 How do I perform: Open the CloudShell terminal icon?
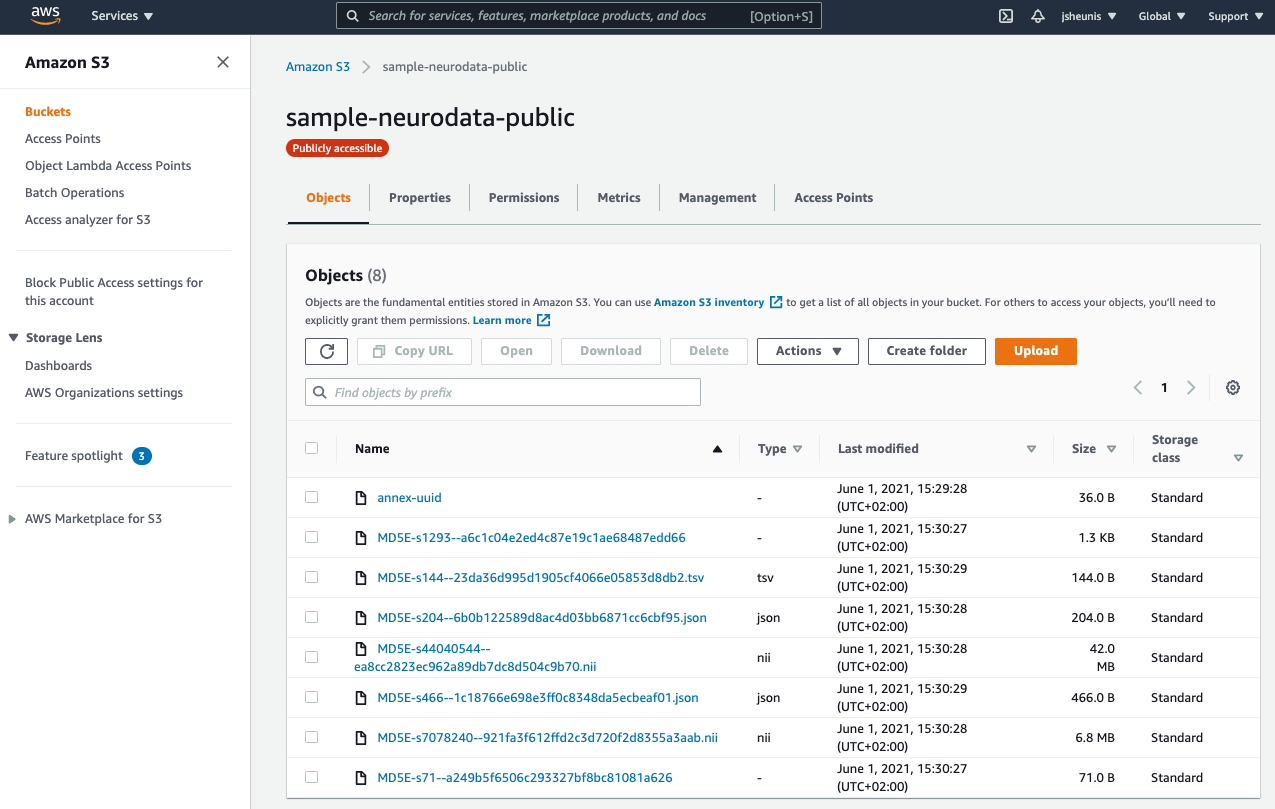(x=1005, y=16)
